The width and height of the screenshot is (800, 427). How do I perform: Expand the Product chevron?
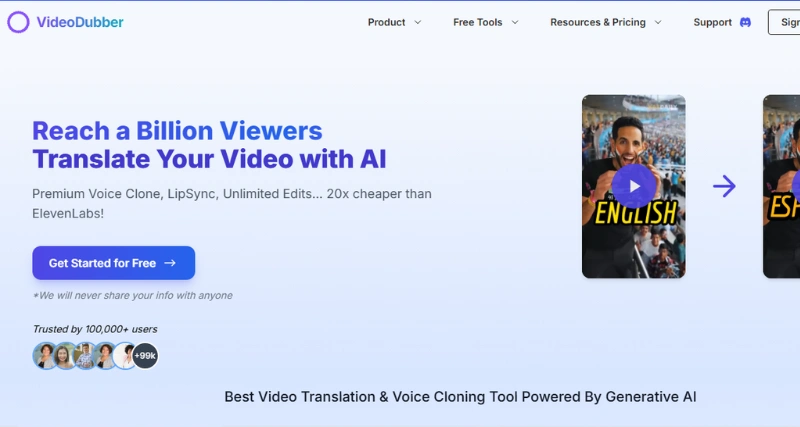click(x=417, y=22)
